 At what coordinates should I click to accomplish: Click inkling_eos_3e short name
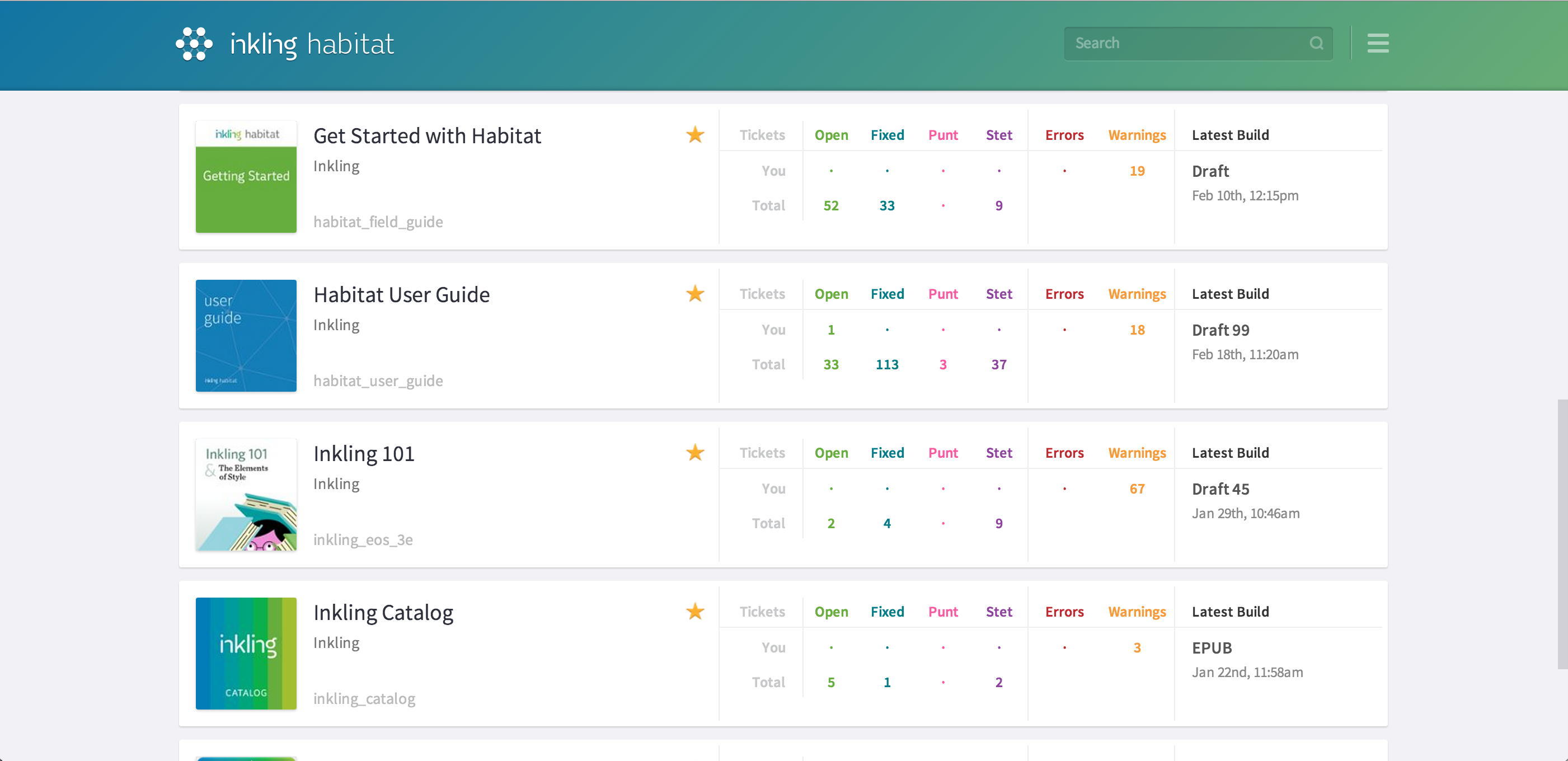(363, 539)
